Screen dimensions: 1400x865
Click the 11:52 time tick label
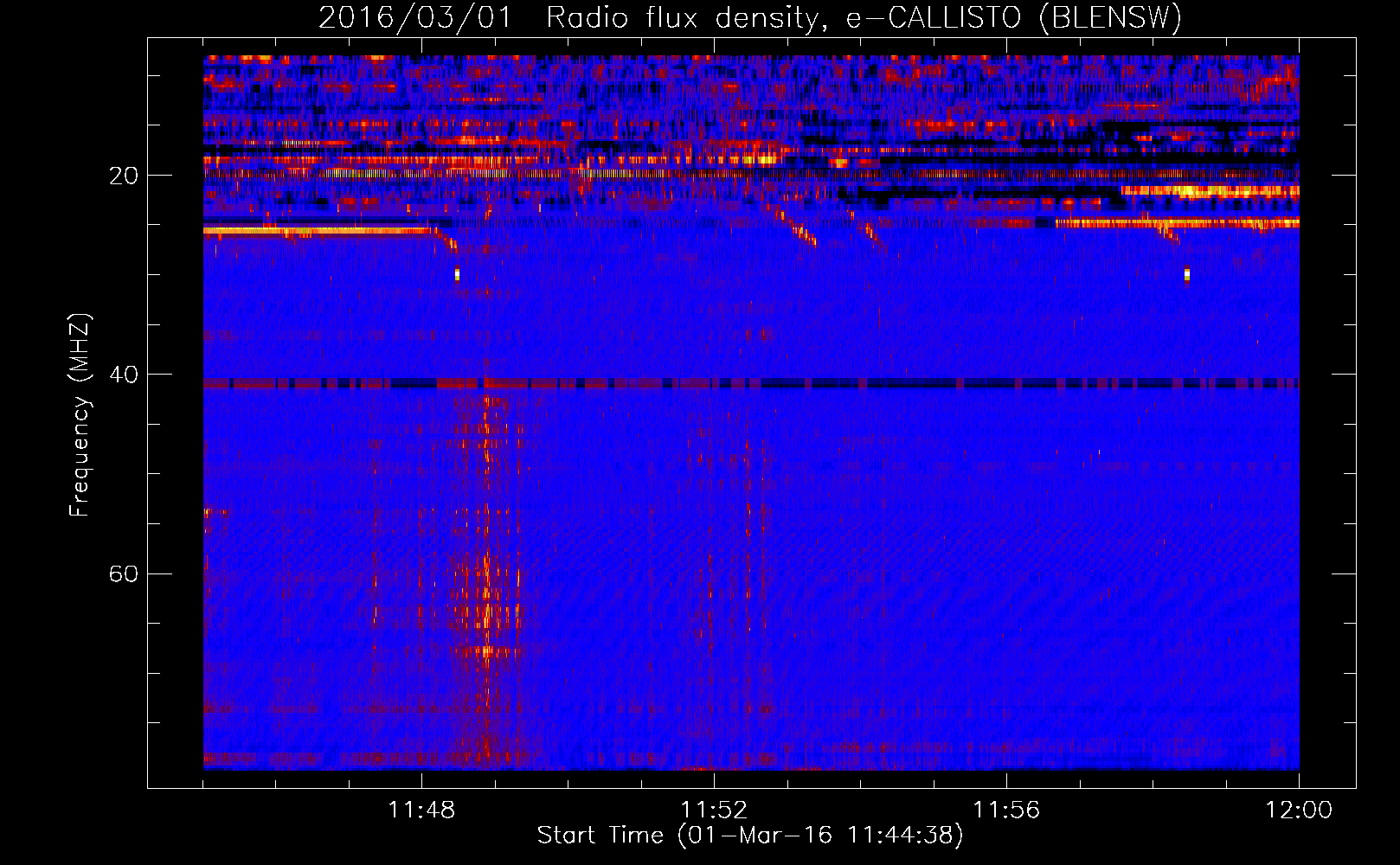pos(714,810)
